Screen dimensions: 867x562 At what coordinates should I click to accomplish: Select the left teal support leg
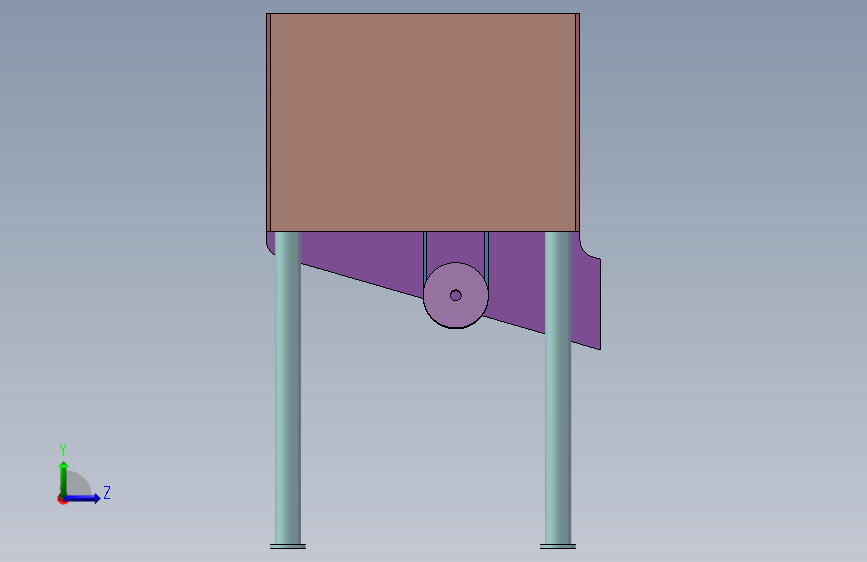(x=288, y=387)
